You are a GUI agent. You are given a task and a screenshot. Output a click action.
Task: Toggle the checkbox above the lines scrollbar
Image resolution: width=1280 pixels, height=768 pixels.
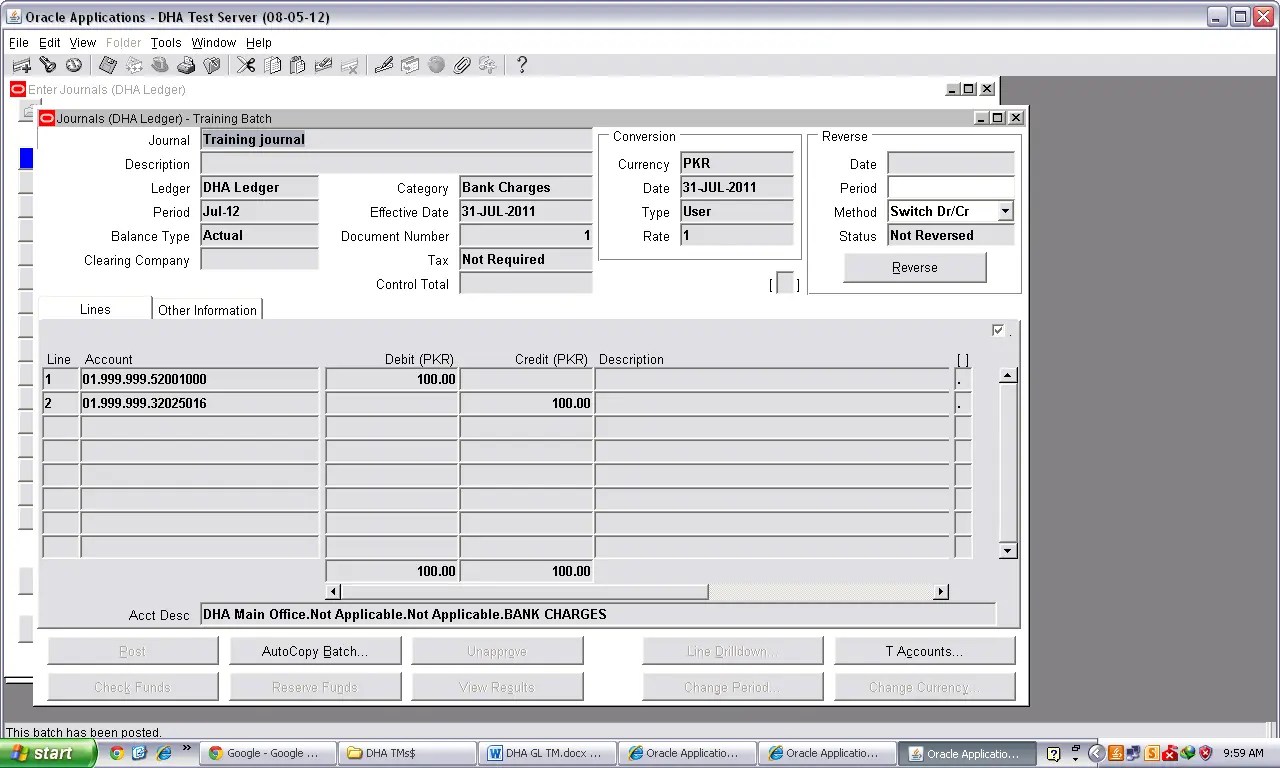pyautogui.click(x=998, y=330)
